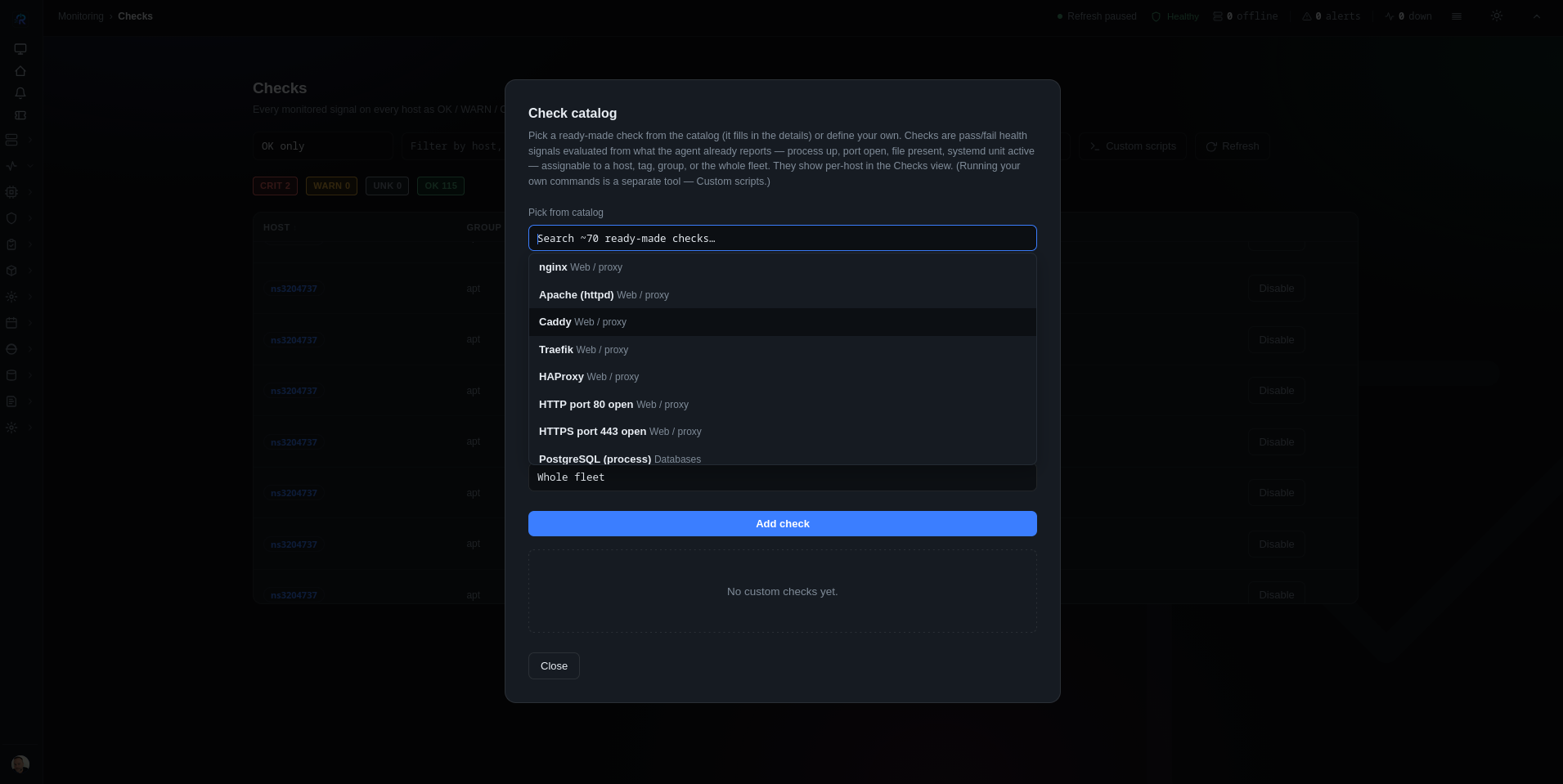The image size is (1563, 784).
Task: Pick the Traefik catalog entry
Action: point(783,350)
